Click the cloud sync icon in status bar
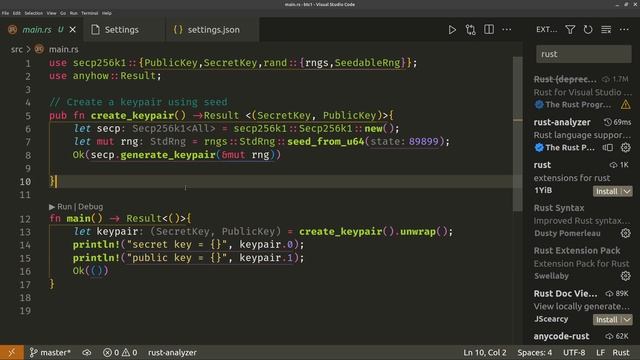This screenshot has width=640, height=360. coord(87,352)
